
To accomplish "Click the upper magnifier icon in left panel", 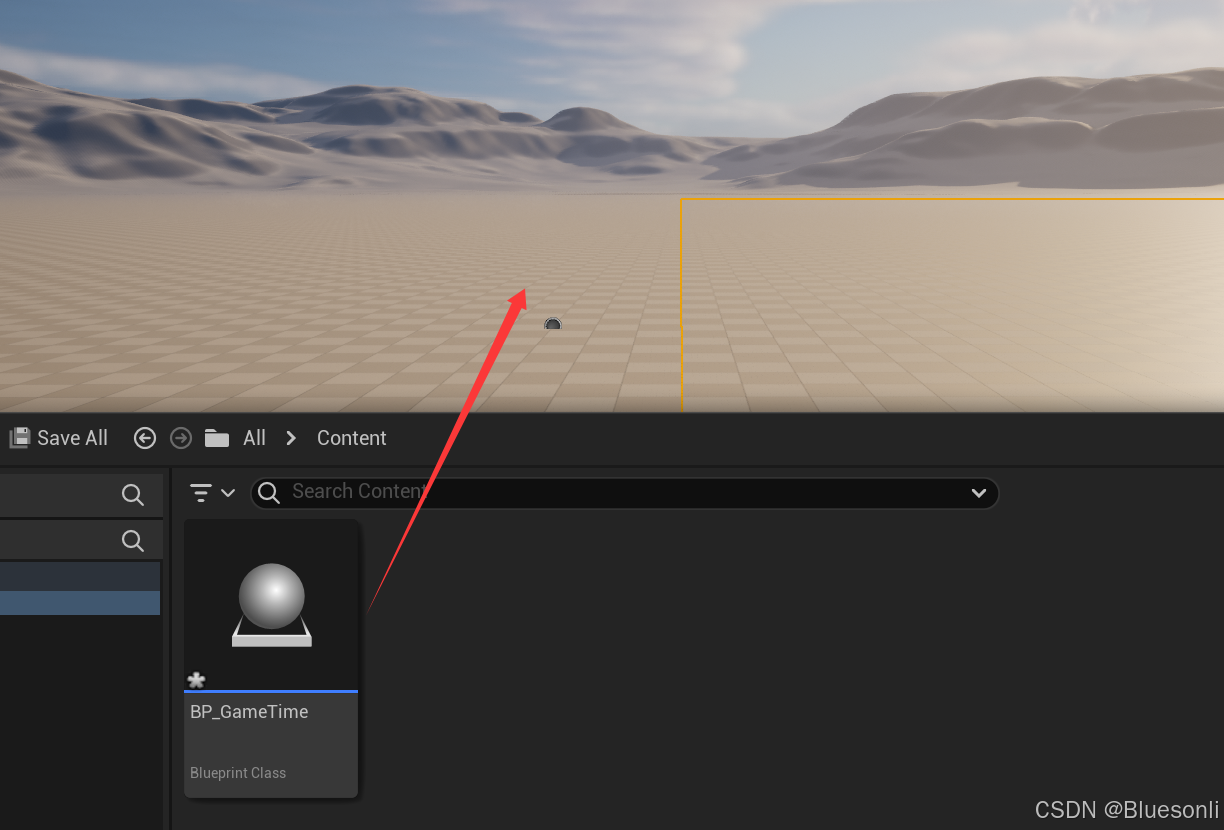I will coord(132,494).
